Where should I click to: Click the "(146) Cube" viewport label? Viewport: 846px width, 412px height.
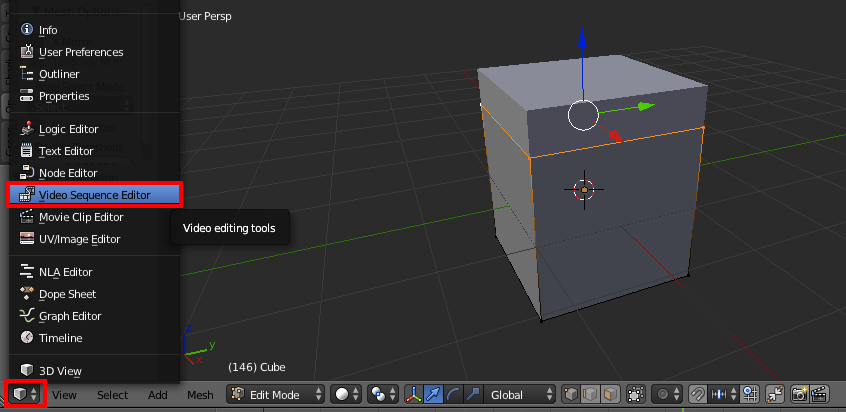pyautogui.click(x=256, y=367)
